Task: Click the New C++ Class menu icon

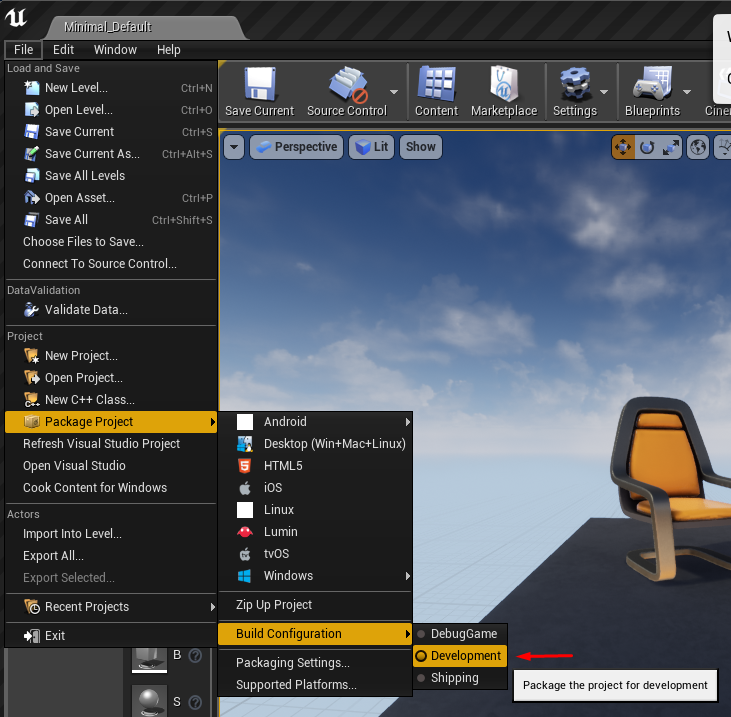Action: (x=32, y=400)
